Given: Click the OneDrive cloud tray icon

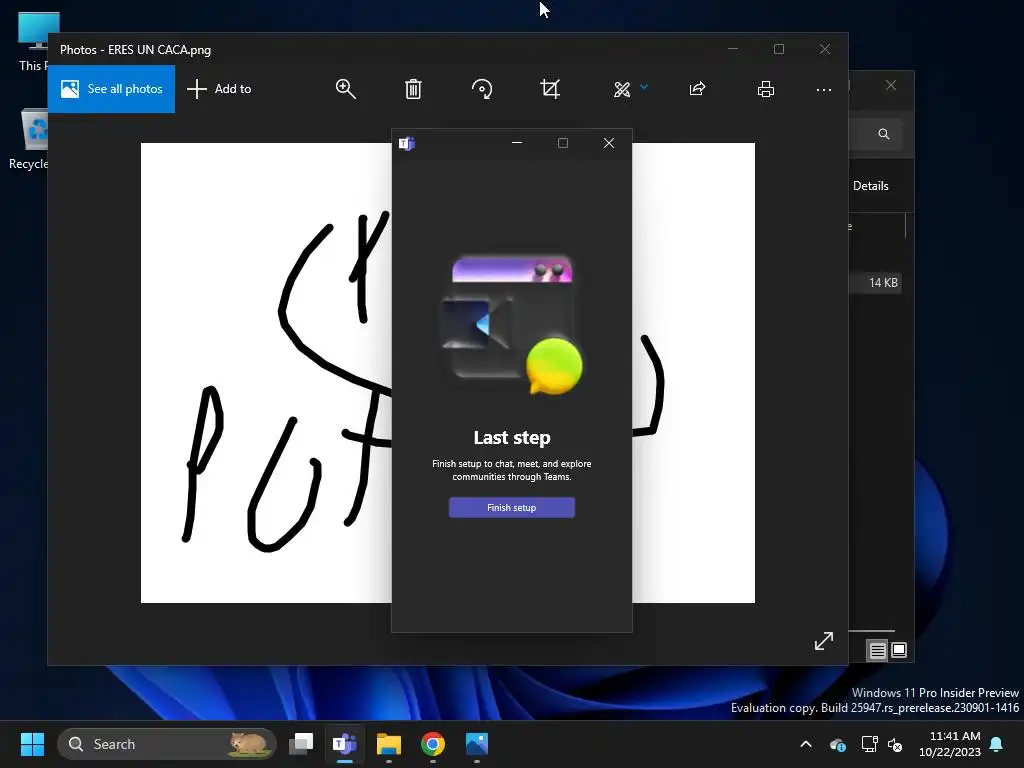Looking at the screenshot, I should (x=837, y=744).
